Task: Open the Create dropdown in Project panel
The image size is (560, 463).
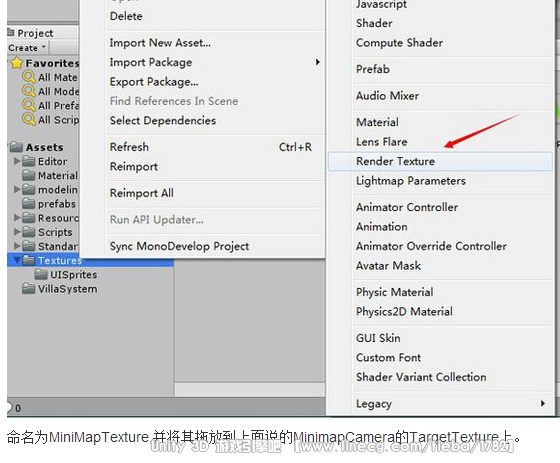Action: (x=28, y=48)
